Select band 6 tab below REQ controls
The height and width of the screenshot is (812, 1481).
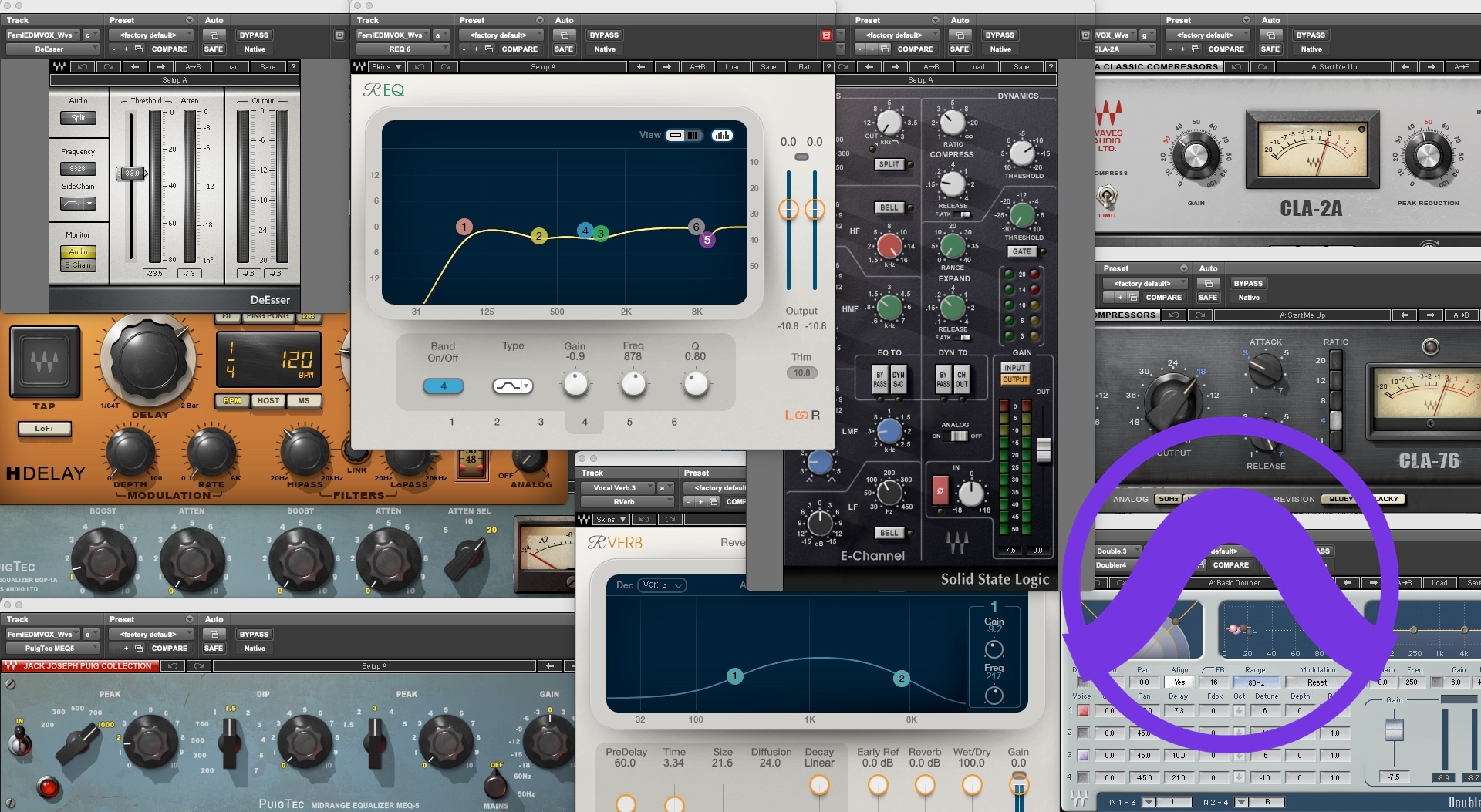674,422
